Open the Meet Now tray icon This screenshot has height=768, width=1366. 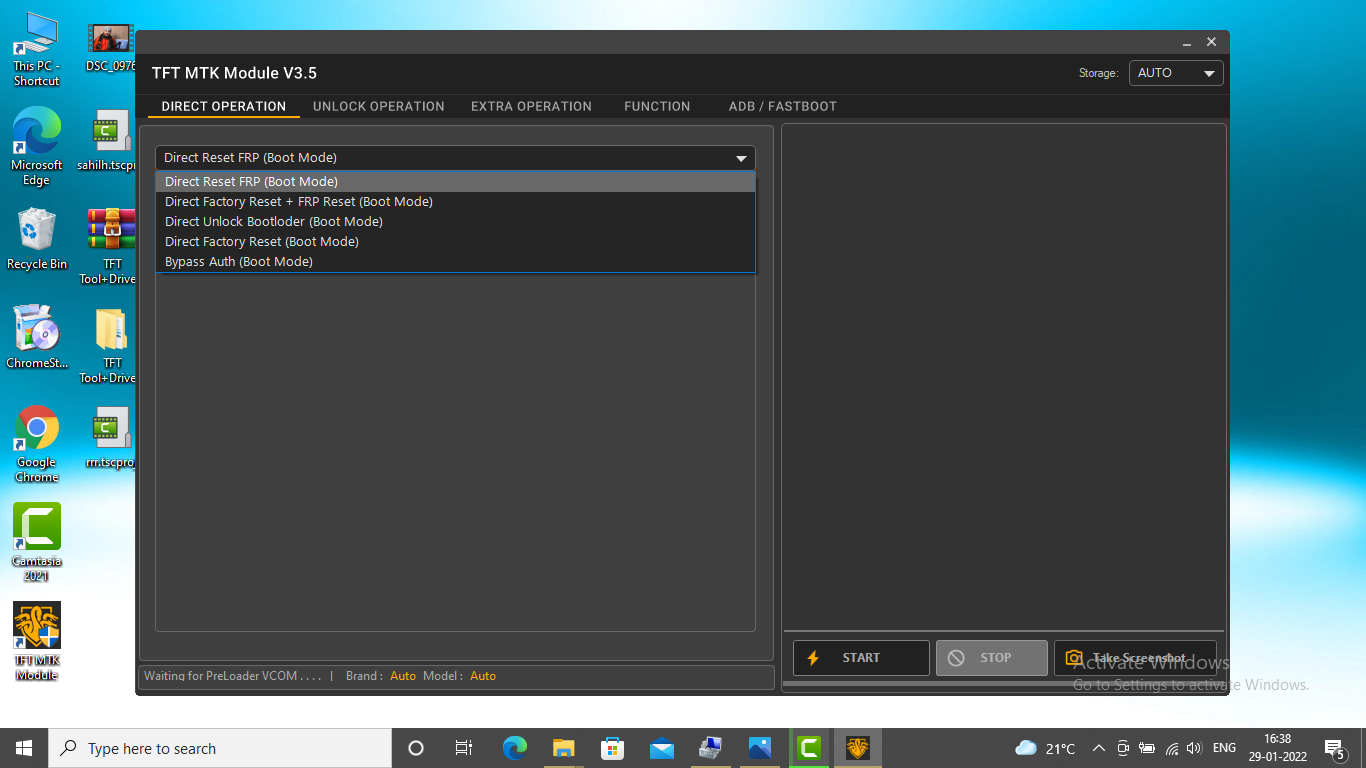[x=1123, y=748]
